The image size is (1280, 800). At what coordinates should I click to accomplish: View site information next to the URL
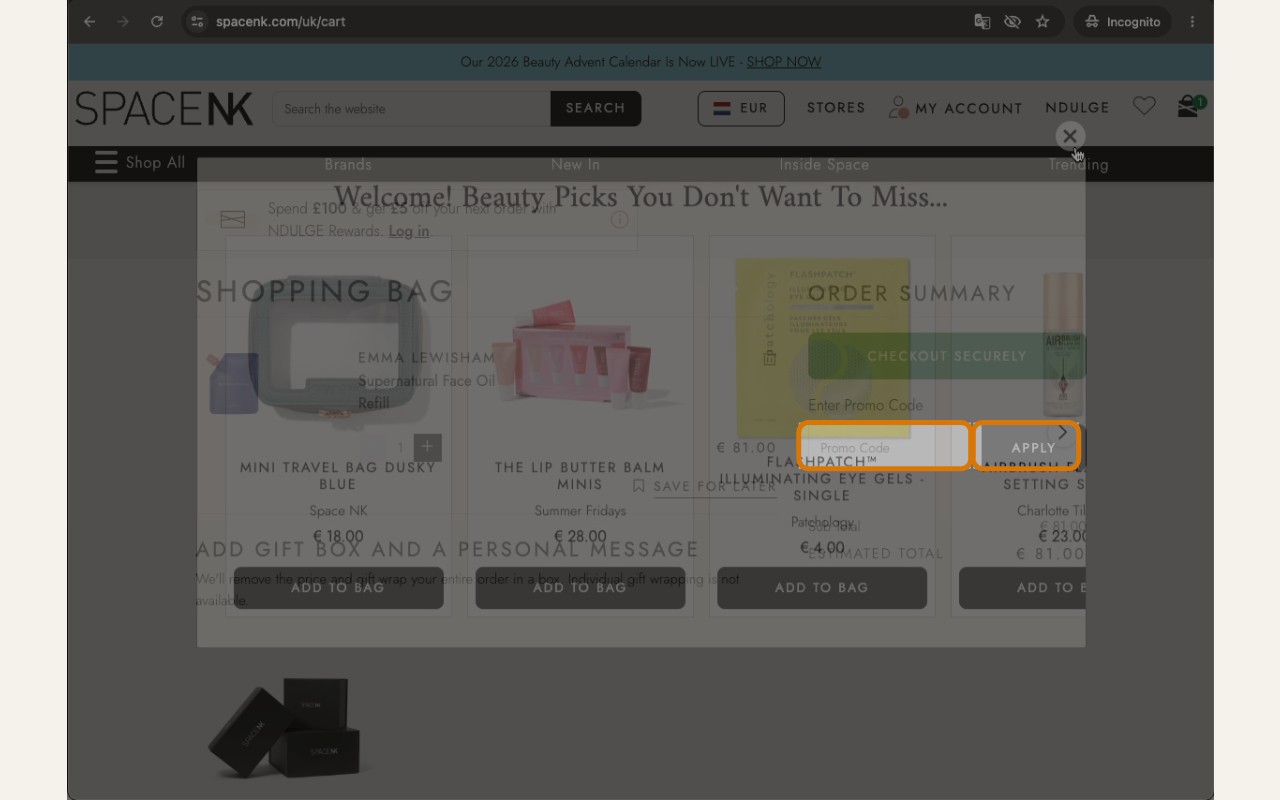point(197,21)
